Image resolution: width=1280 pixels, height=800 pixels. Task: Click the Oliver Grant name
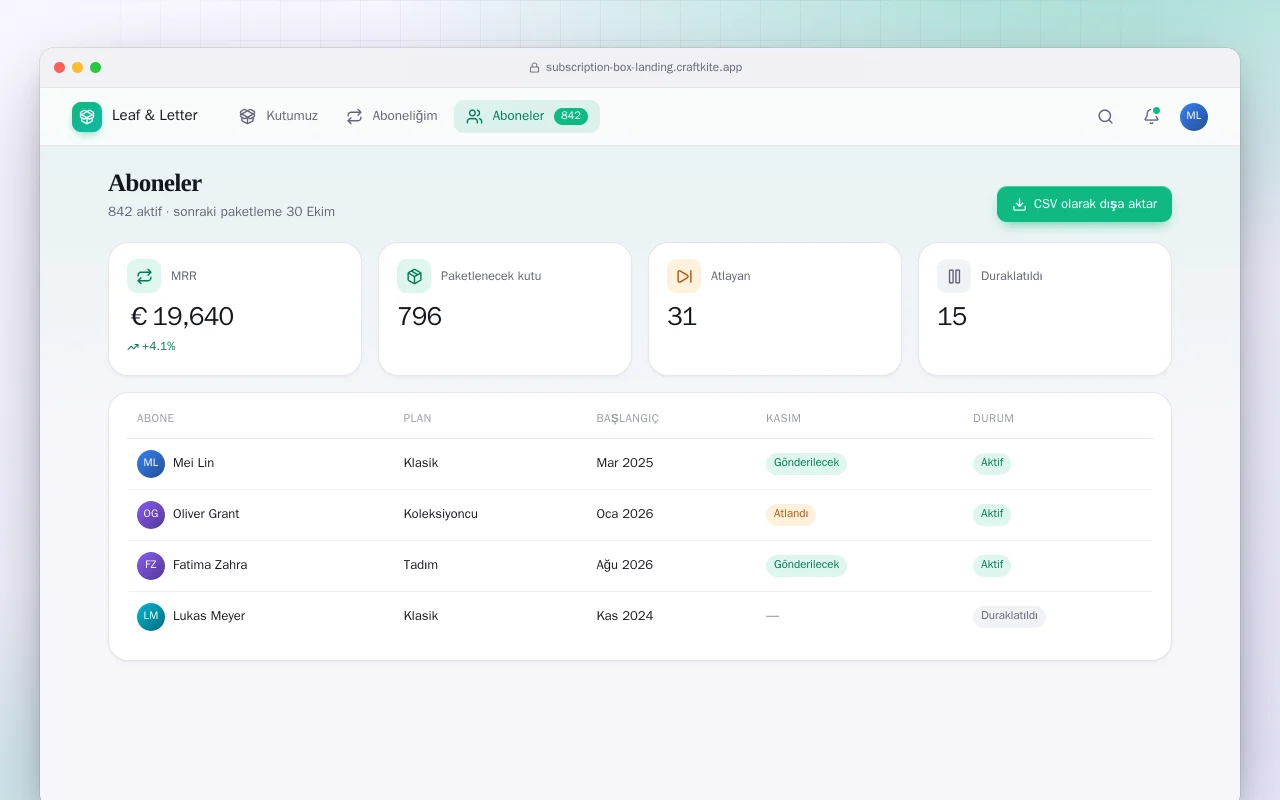click(x=206, y=514)
